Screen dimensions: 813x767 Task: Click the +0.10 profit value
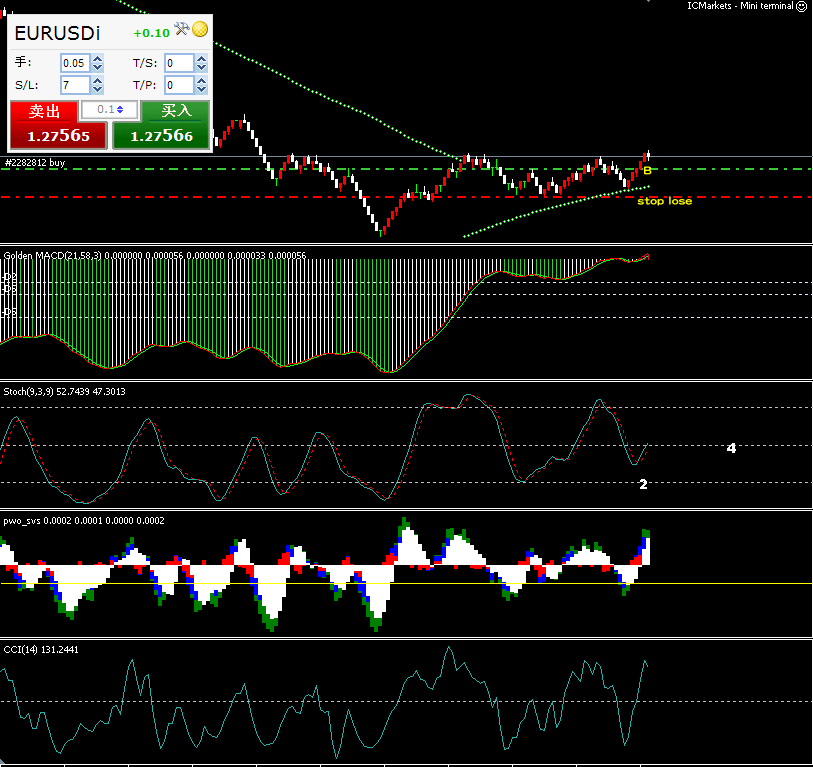(x=151, y=33)
